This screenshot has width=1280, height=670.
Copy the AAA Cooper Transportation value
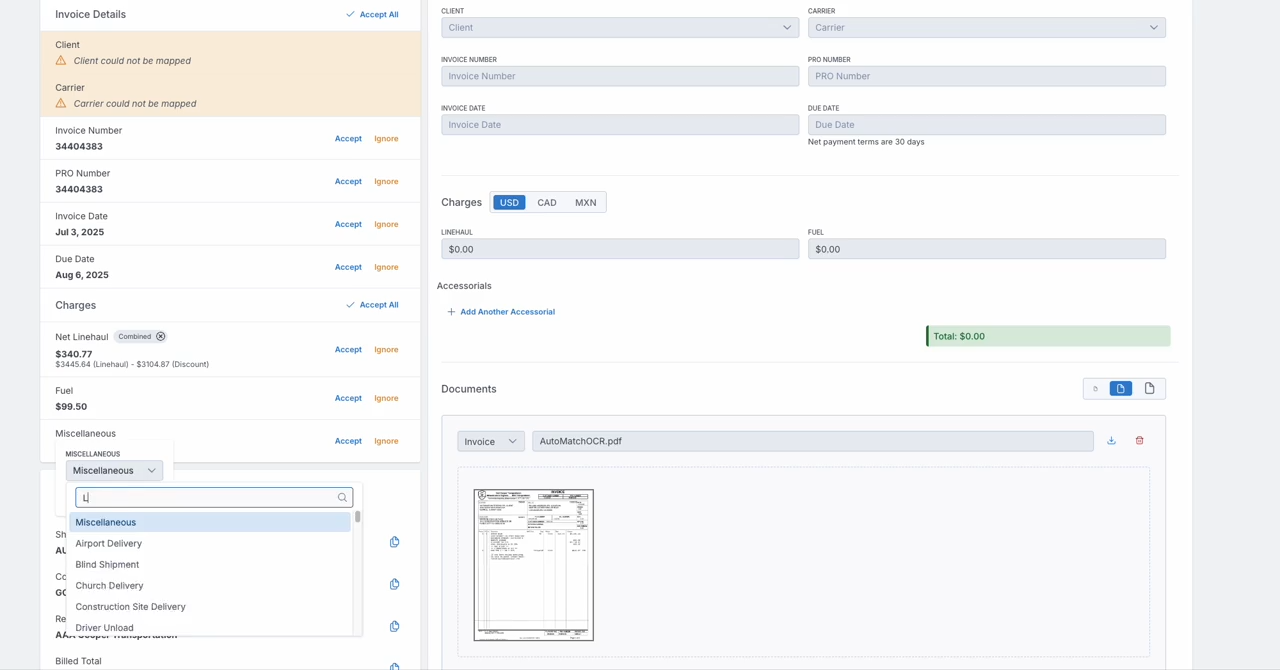point(394,626)
